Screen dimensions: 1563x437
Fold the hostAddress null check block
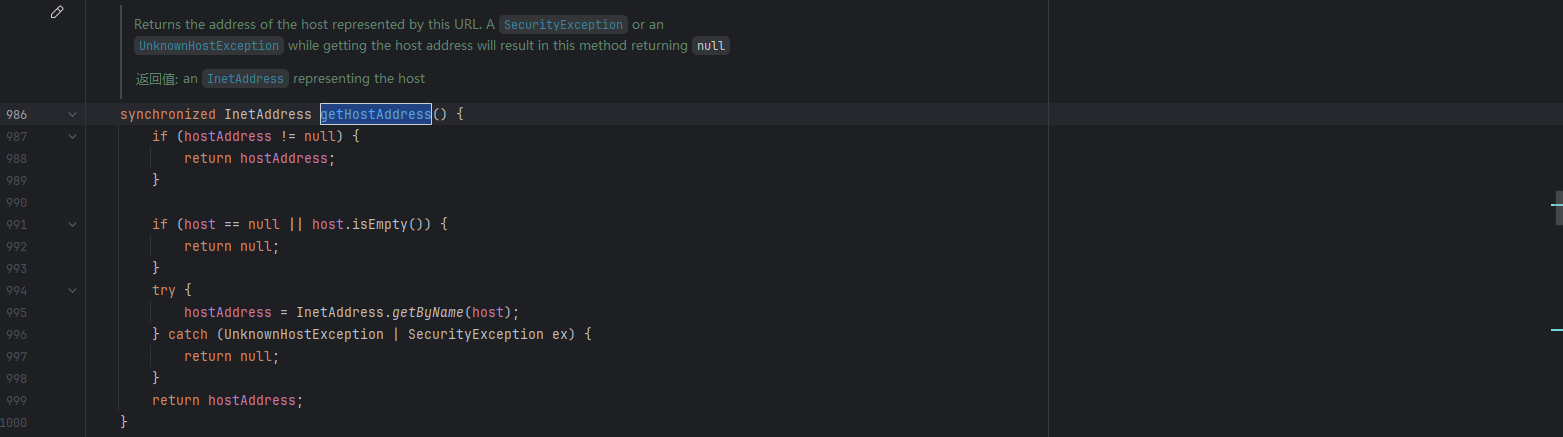pos(72,137)
